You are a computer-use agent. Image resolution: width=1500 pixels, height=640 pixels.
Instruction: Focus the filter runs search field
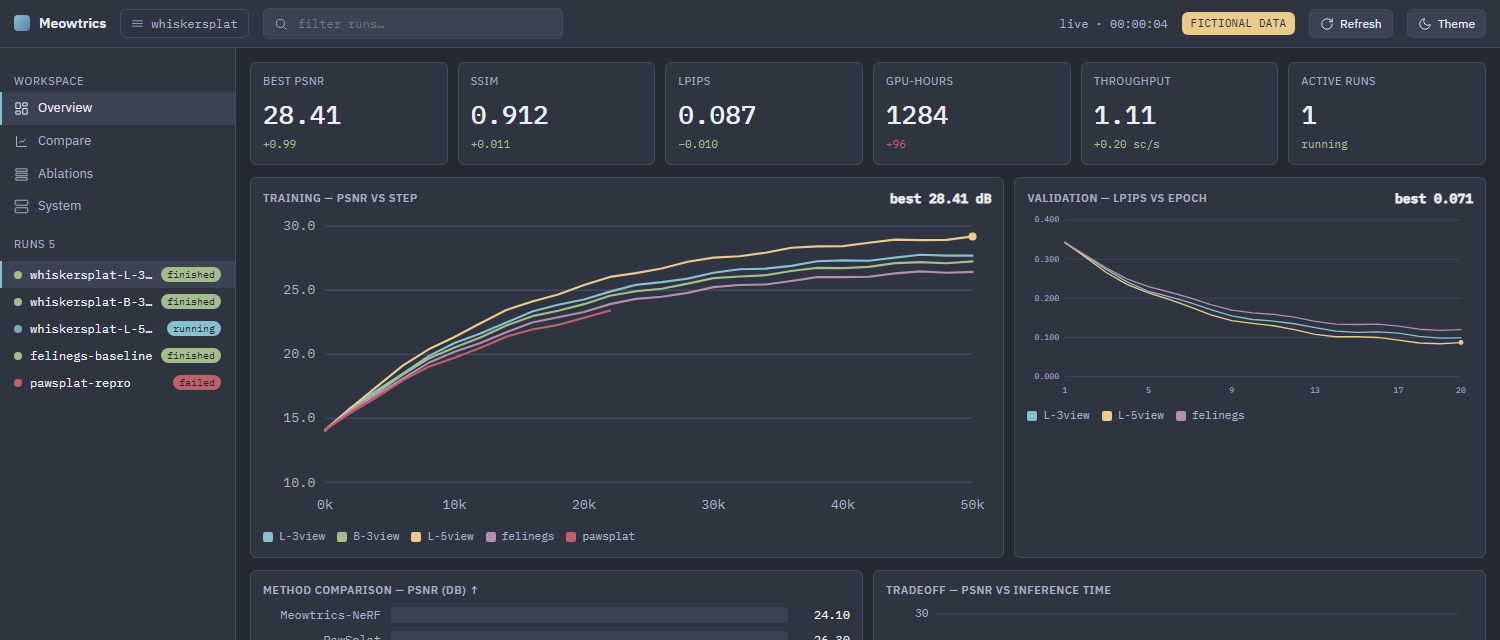click(412, 24)
